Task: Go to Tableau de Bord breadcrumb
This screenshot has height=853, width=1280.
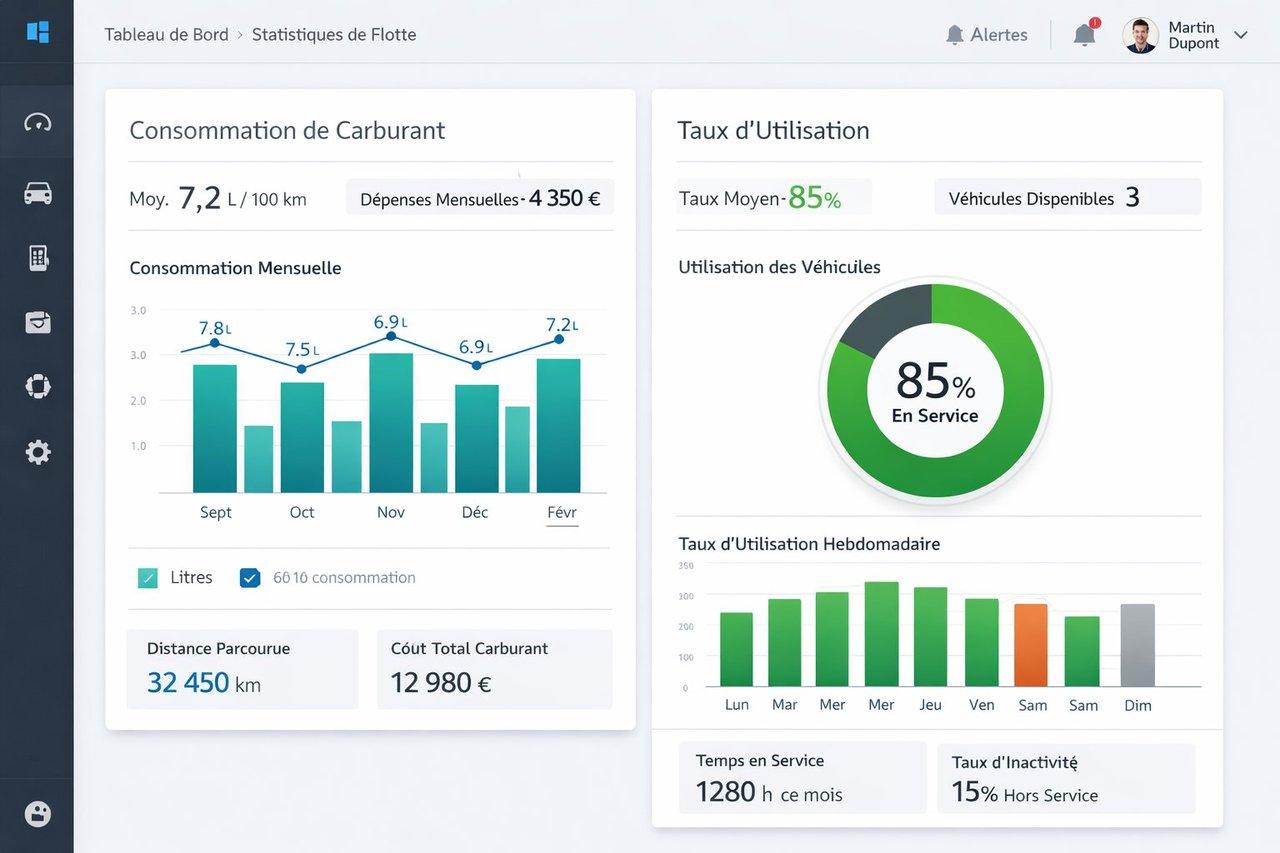Action: coord(165,34)
